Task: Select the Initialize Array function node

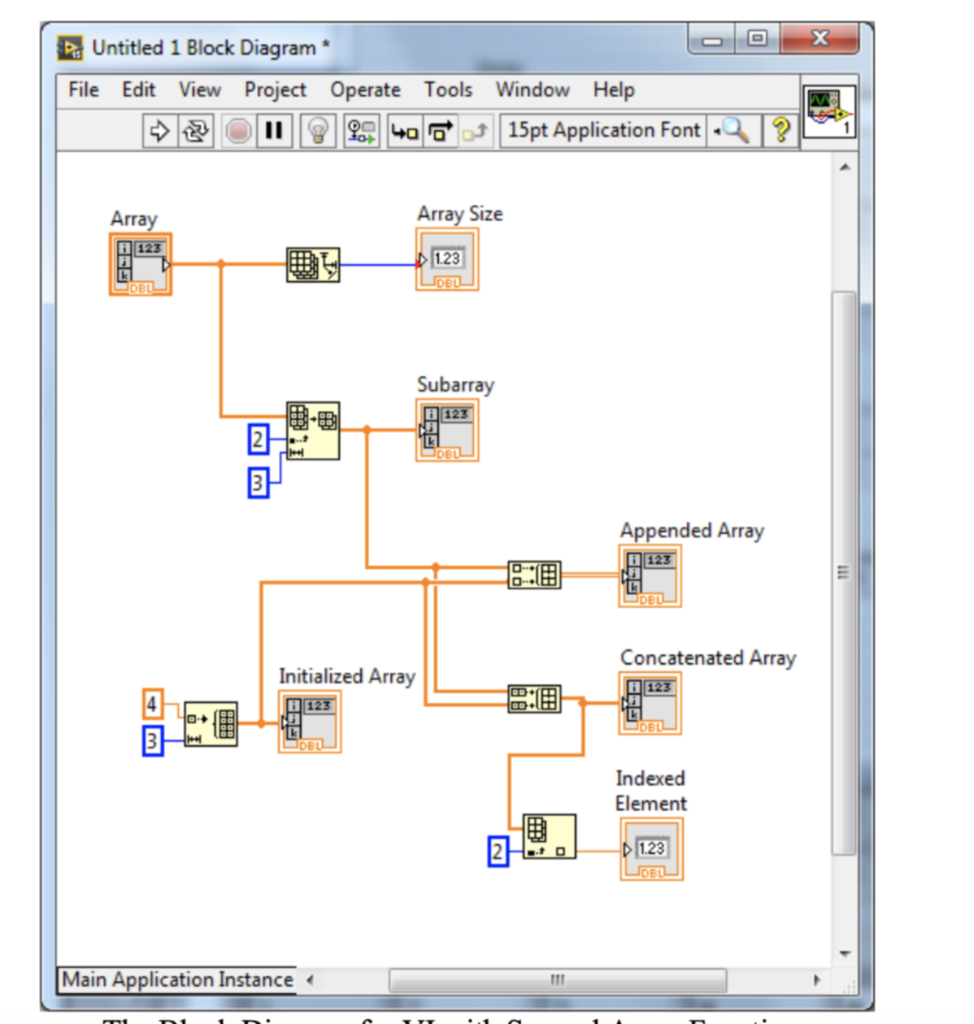Action: [x=211, y=724]
